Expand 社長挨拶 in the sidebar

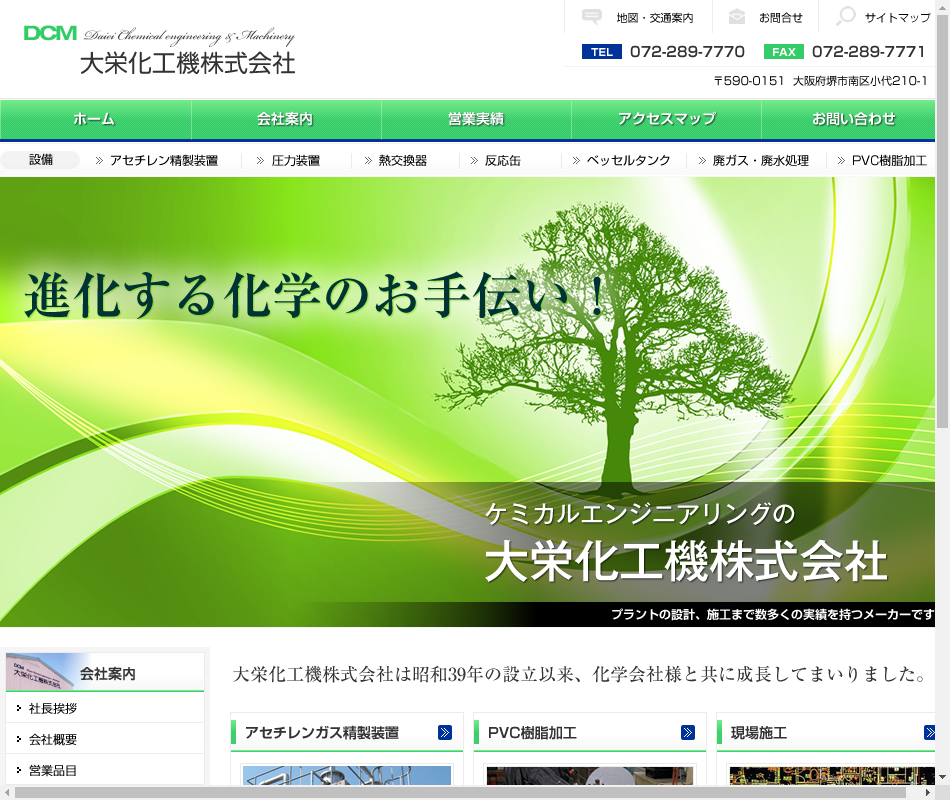coord(53,708)
